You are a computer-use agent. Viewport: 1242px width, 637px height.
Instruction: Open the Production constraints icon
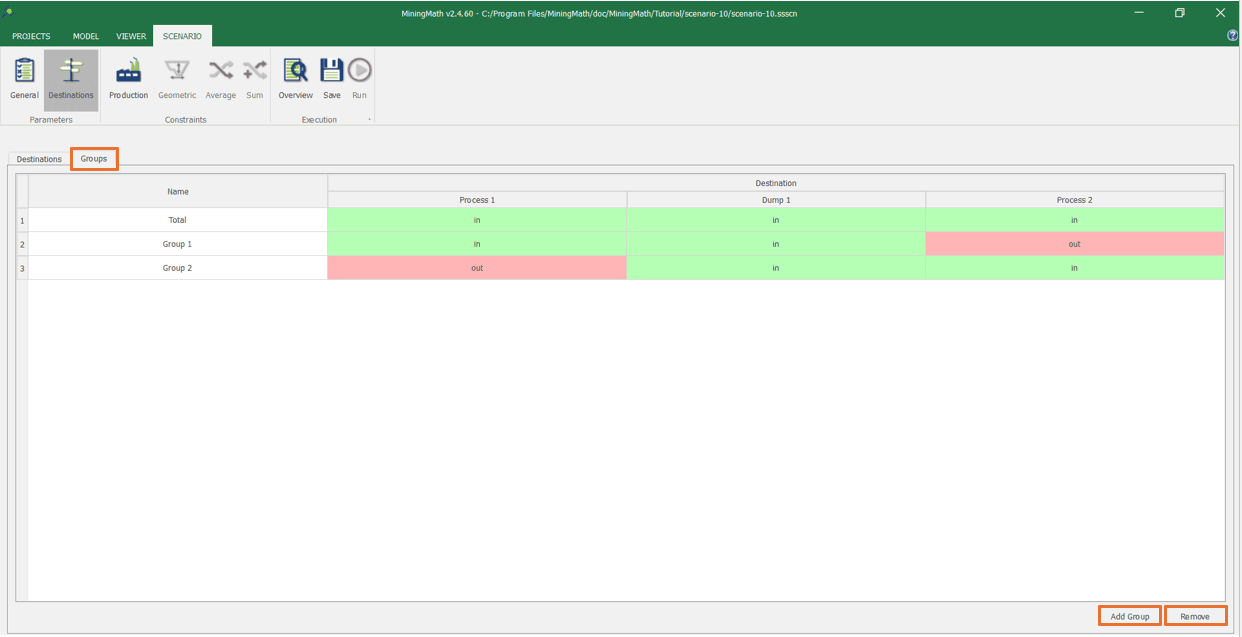pos(128,79)
